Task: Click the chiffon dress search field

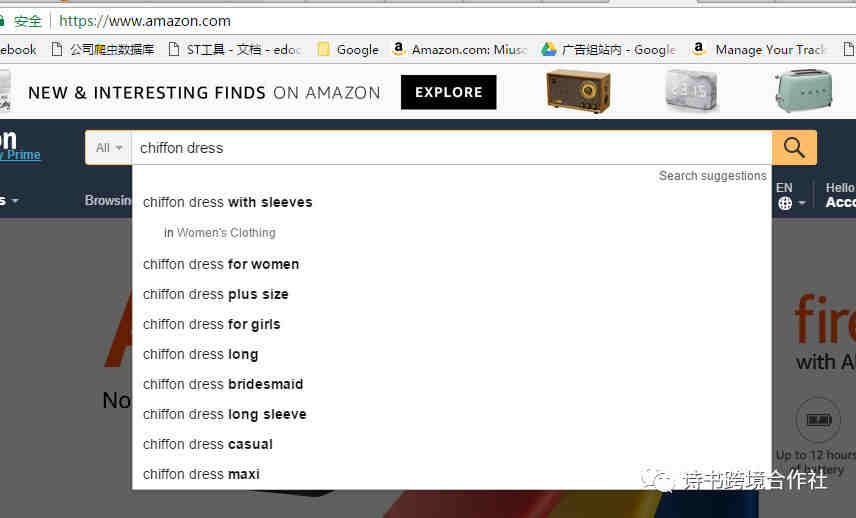Action: click(x=451, y=148)
